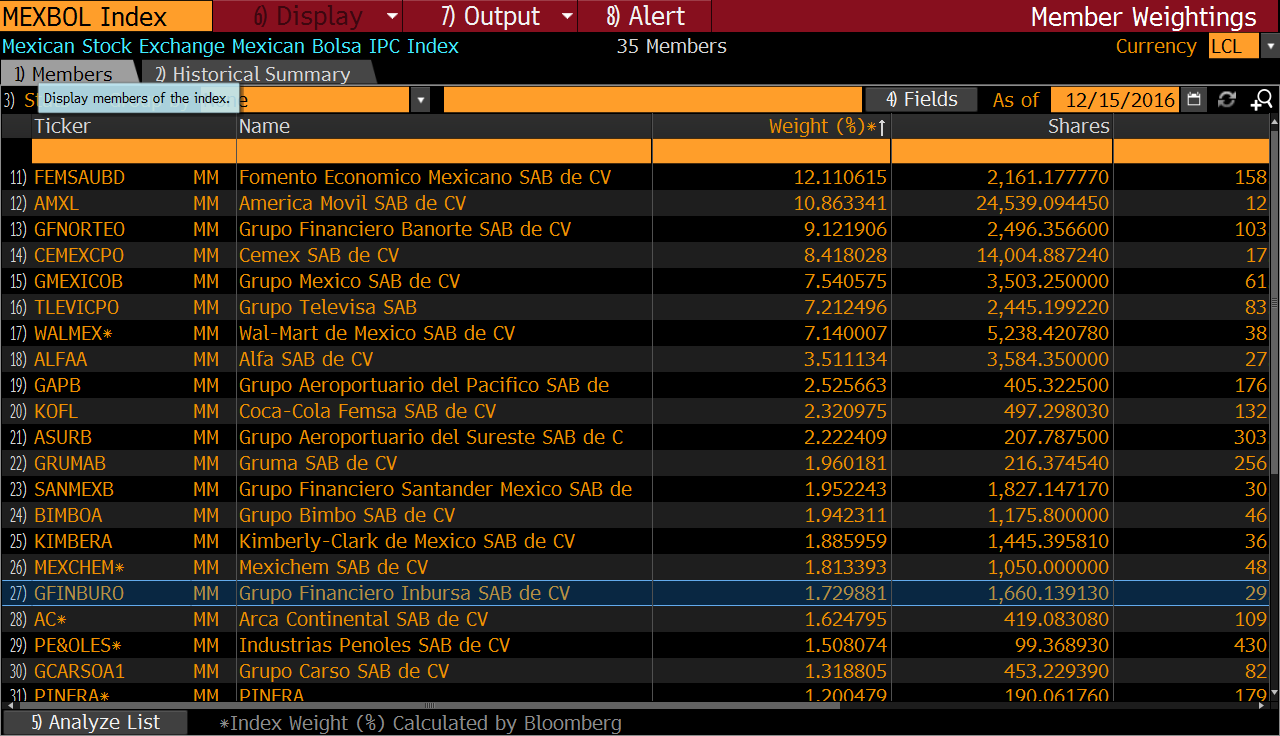1280x736 pixels.
Task: Select the AC* ticker
Action: (x=50, y=619)
